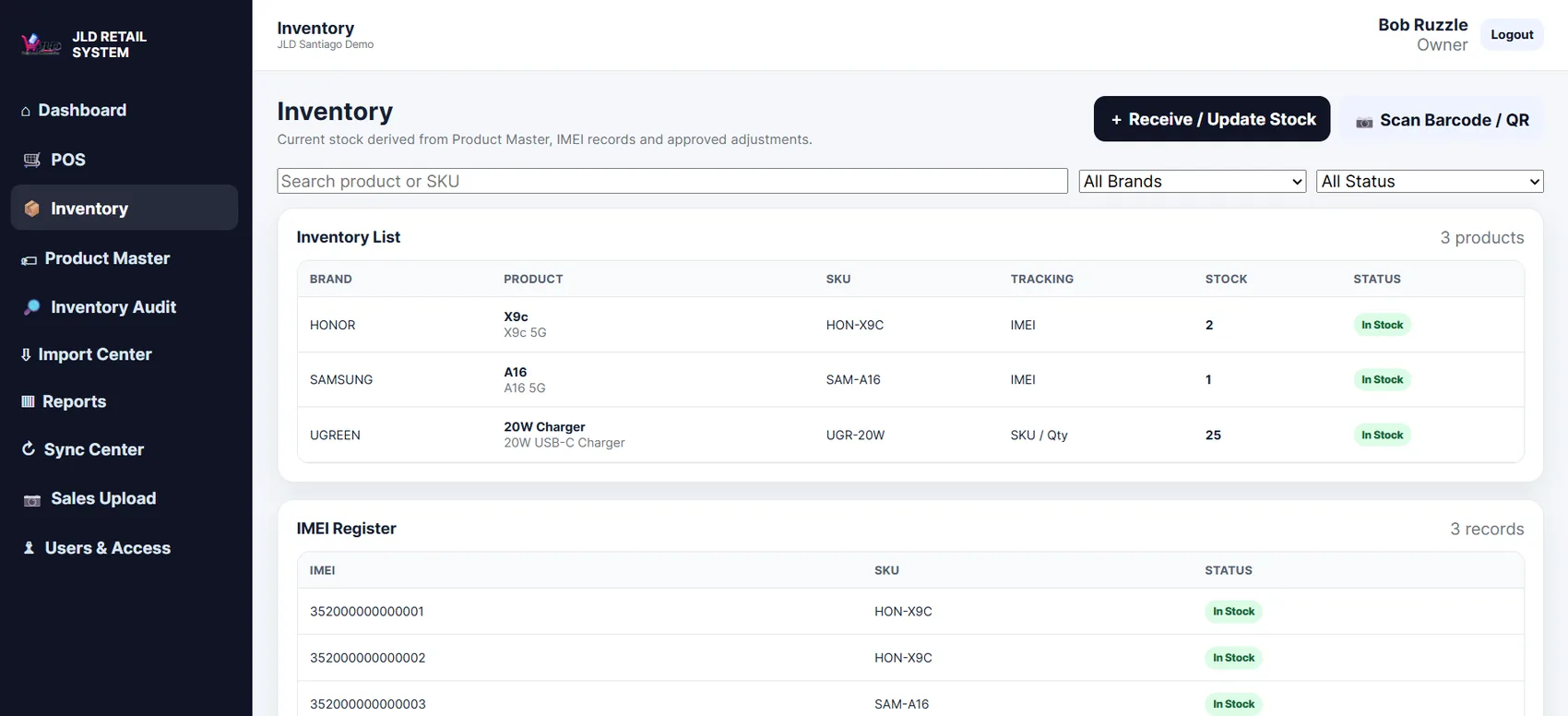This screenshot has width=1568, height=716.
Task: Click the POS register icon
Action: pos(32,160)
